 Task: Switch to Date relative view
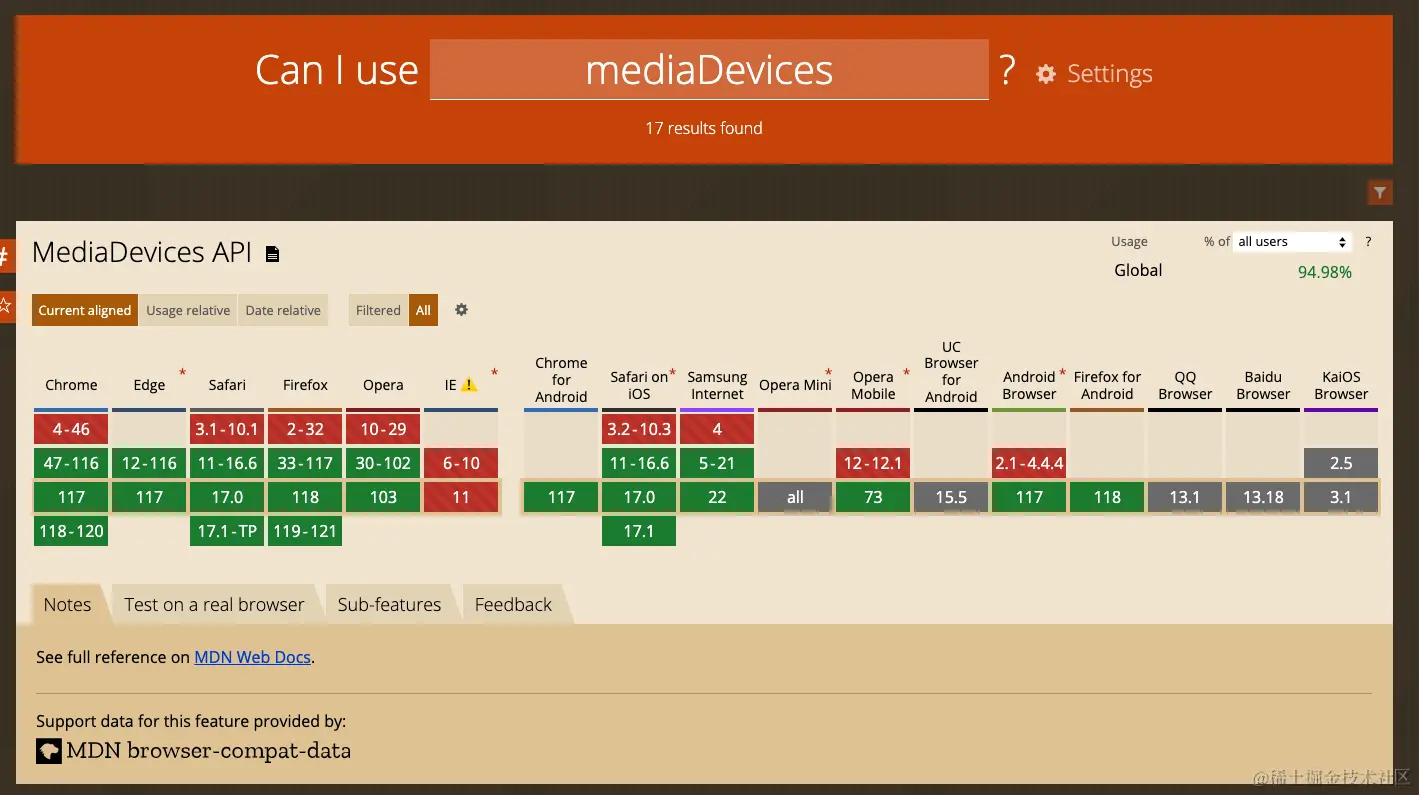[x=283, y=310]
